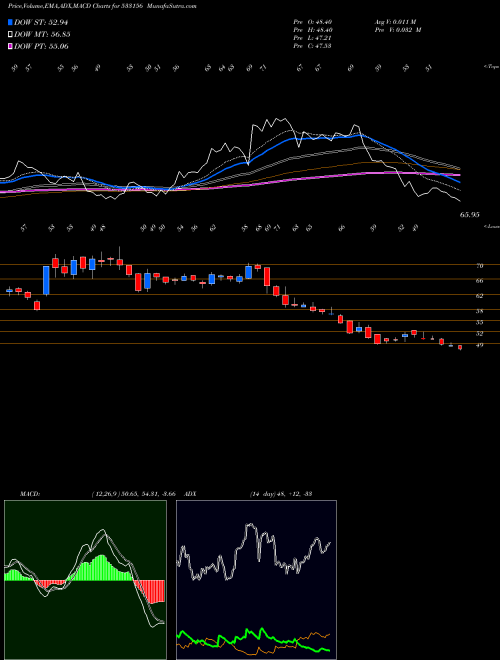Click the Pre L: 47.21 value
The image size is (500, 660).
(313, 38)
